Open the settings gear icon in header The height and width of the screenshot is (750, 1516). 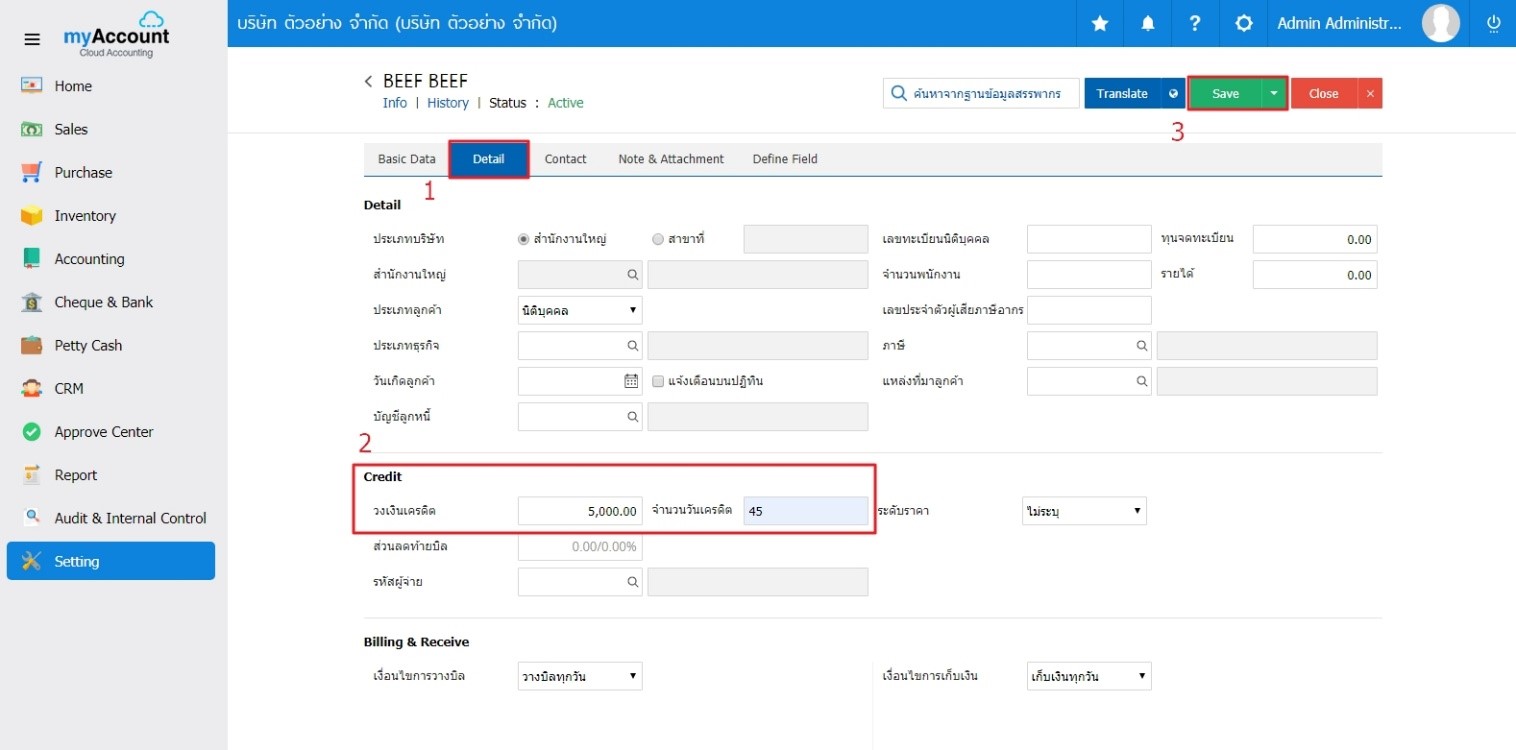coord(1244,23)
